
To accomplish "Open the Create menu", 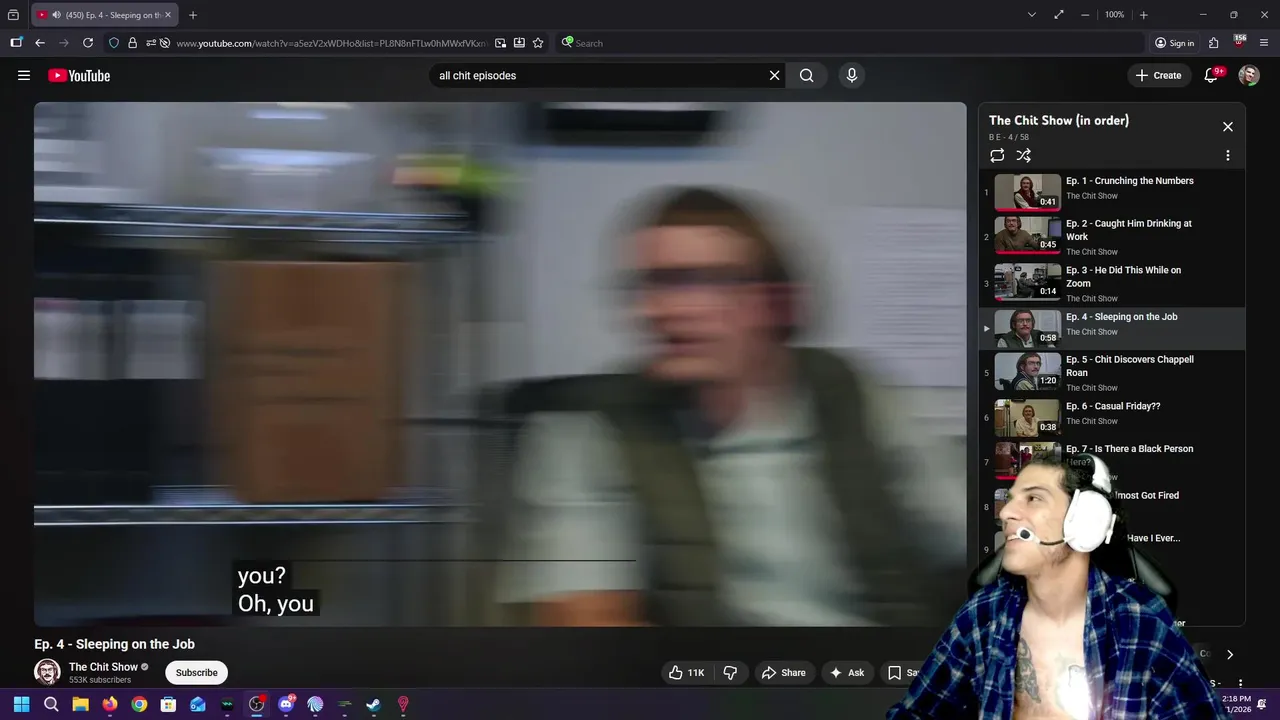I will [x=1159, y=75].
